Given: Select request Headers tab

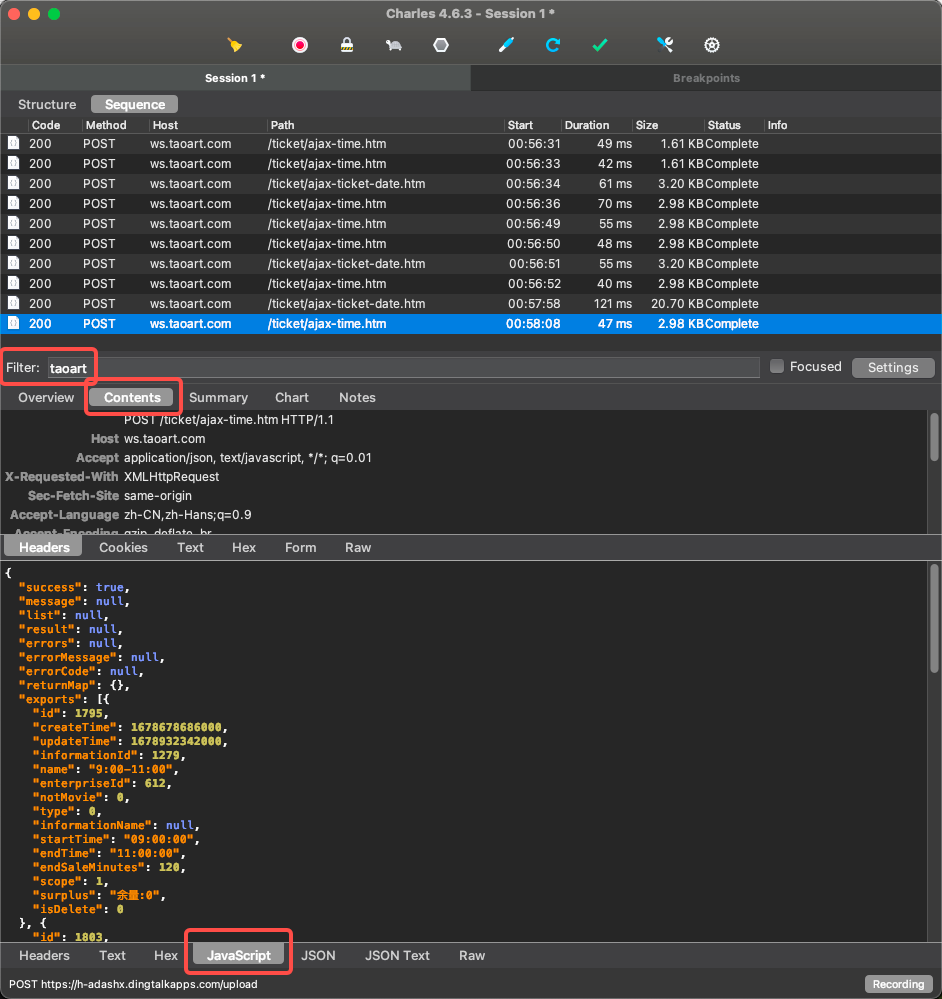Looking at the screenshot, I should [x=44, y=547].
